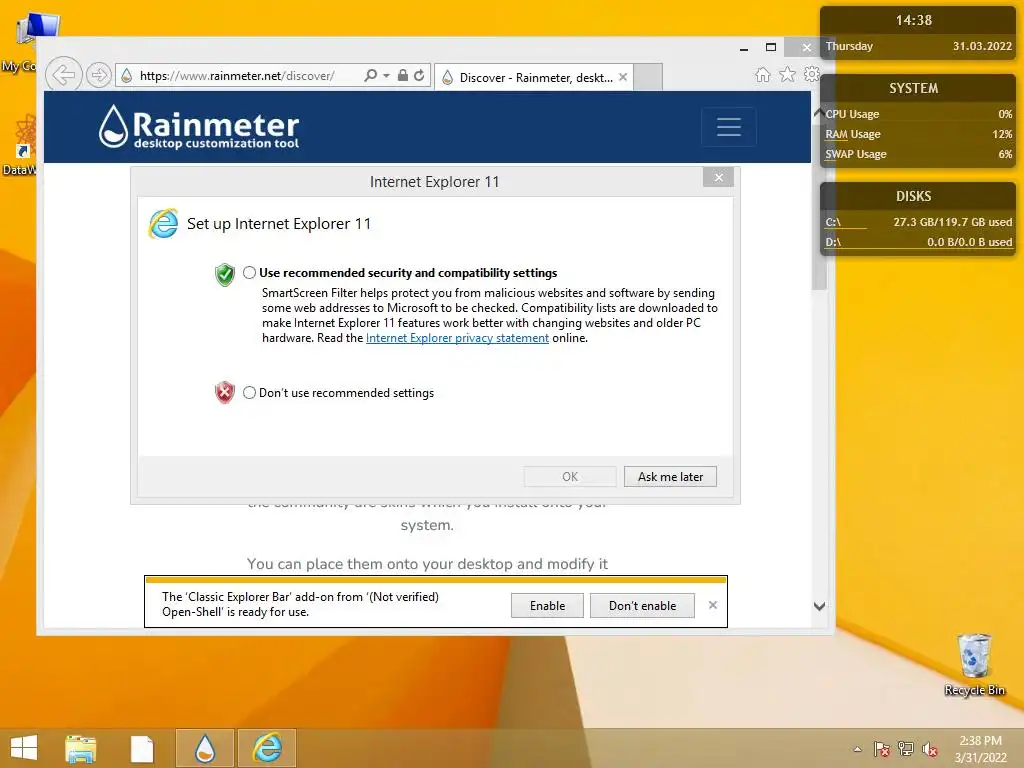
Task: Click the search magnifier in address bar
Action: [x=370, y=75]
